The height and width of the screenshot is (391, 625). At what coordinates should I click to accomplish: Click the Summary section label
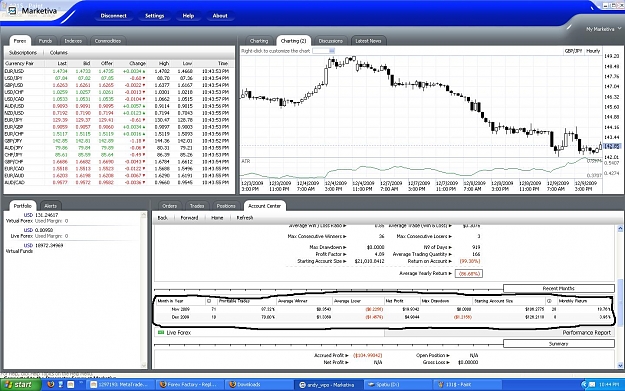(x=558, y=344)
